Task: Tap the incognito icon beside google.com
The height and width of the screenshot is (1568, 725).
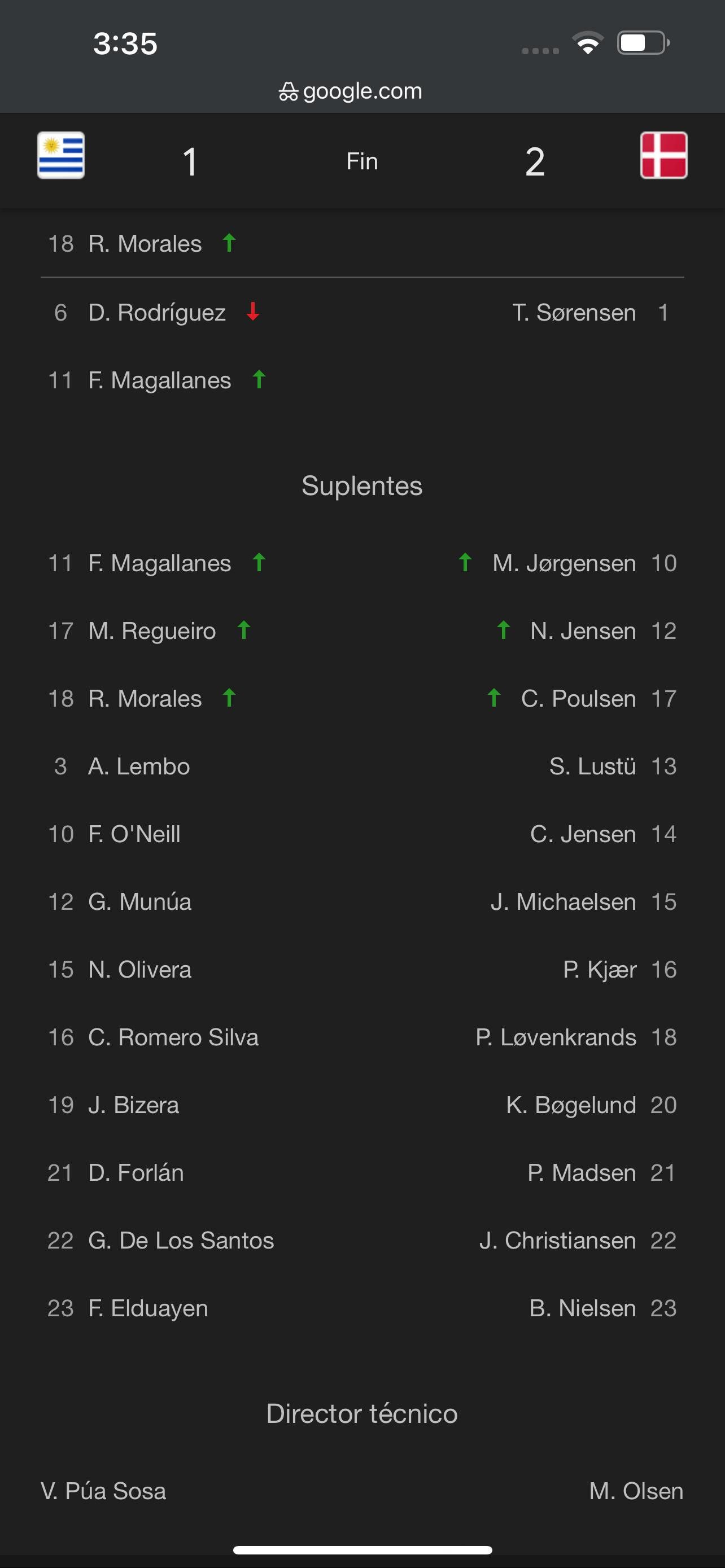Action: pyautogui.click(x=288, y=92)
